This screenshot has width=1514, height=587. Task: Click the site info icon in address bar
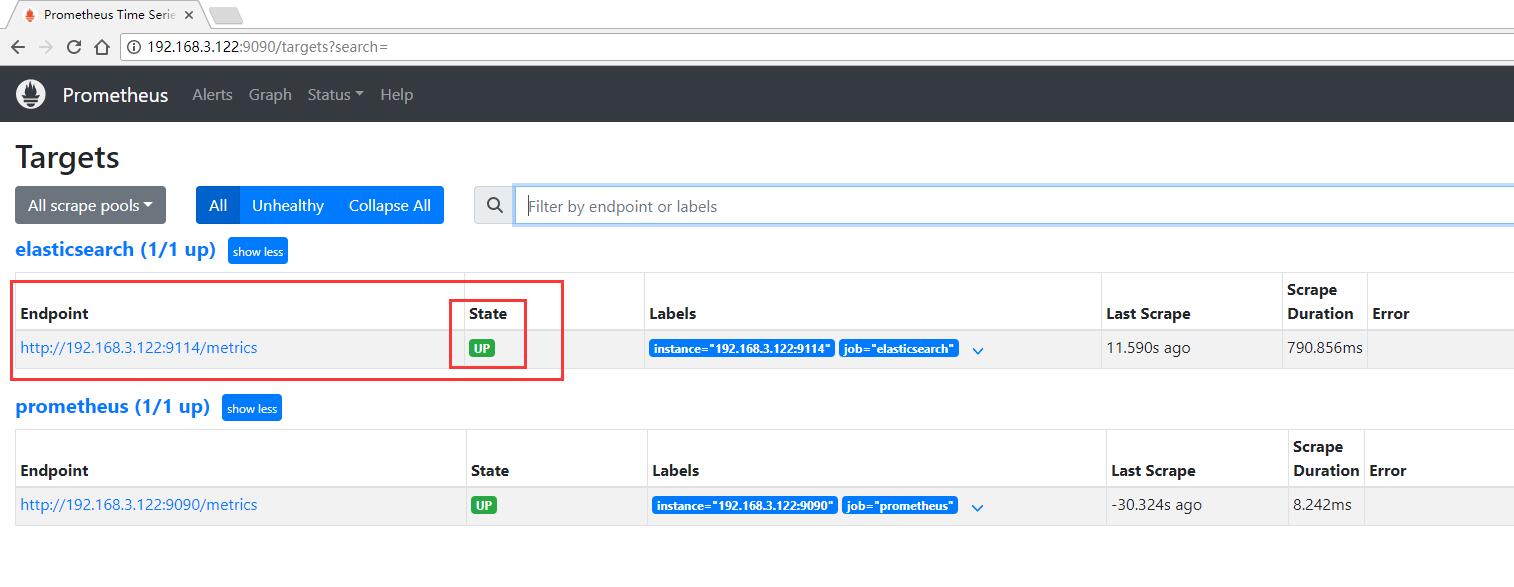pos(134,47)
